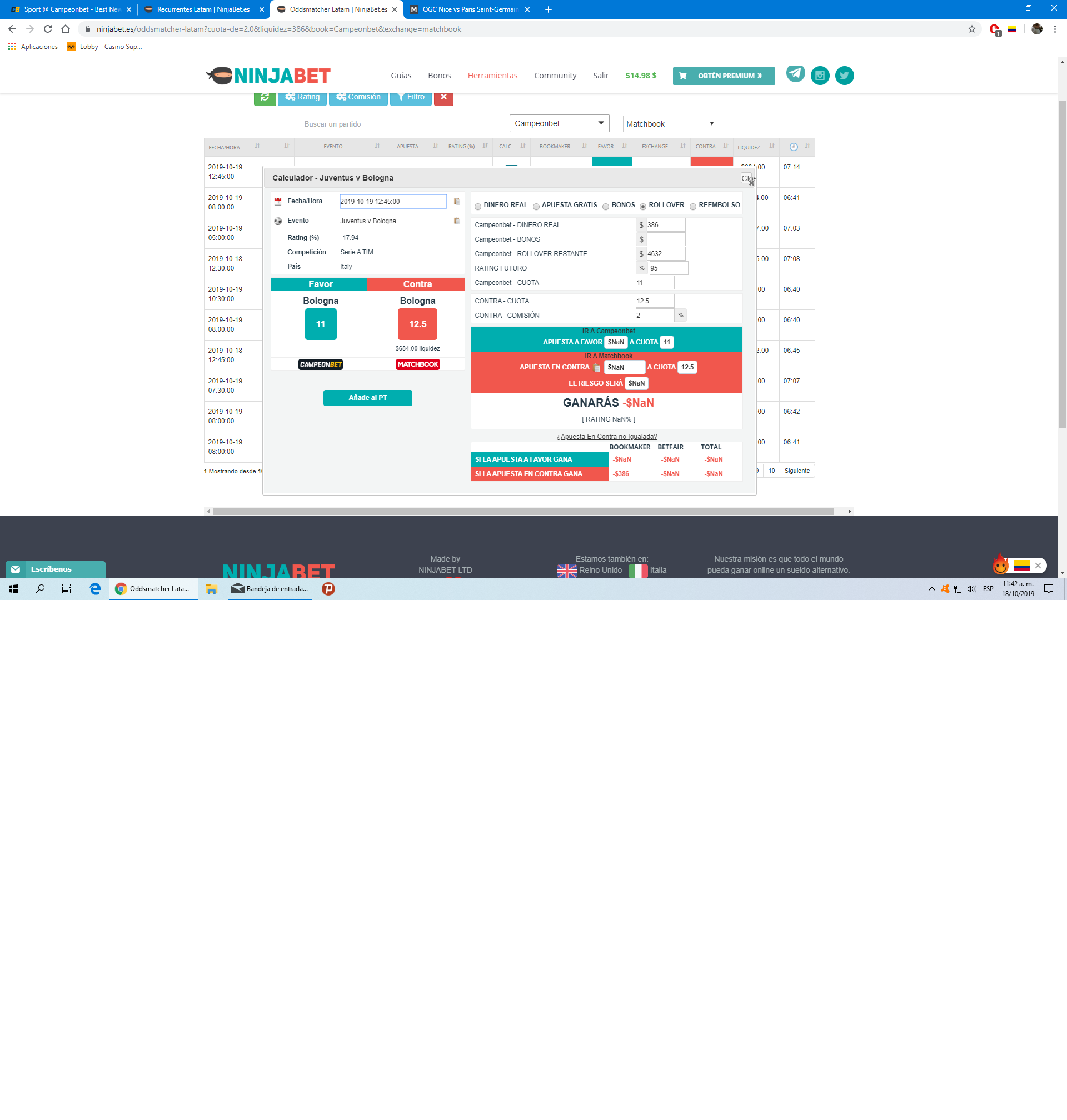Click the red X clear filter button

point(443,98)
